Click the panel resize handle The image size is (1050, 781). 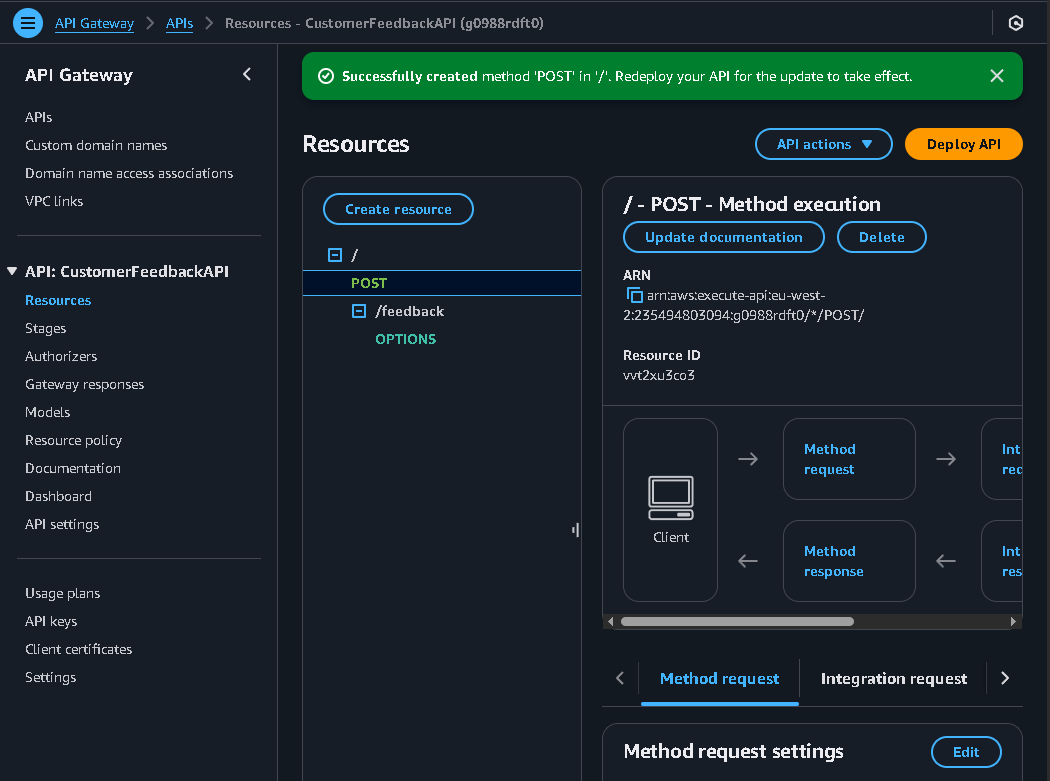point(576,530)
